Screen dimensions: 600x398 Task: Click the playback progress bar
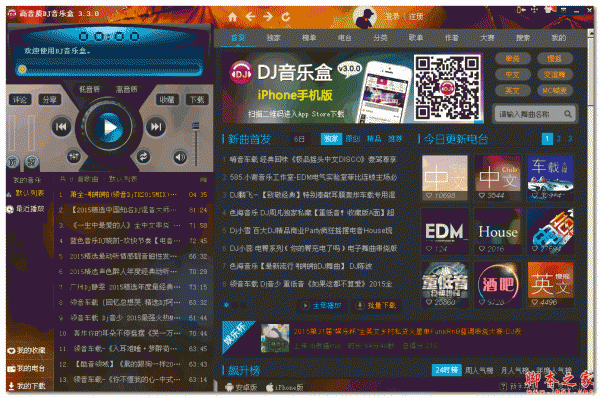pyautogui.click(x=109, y=69)
